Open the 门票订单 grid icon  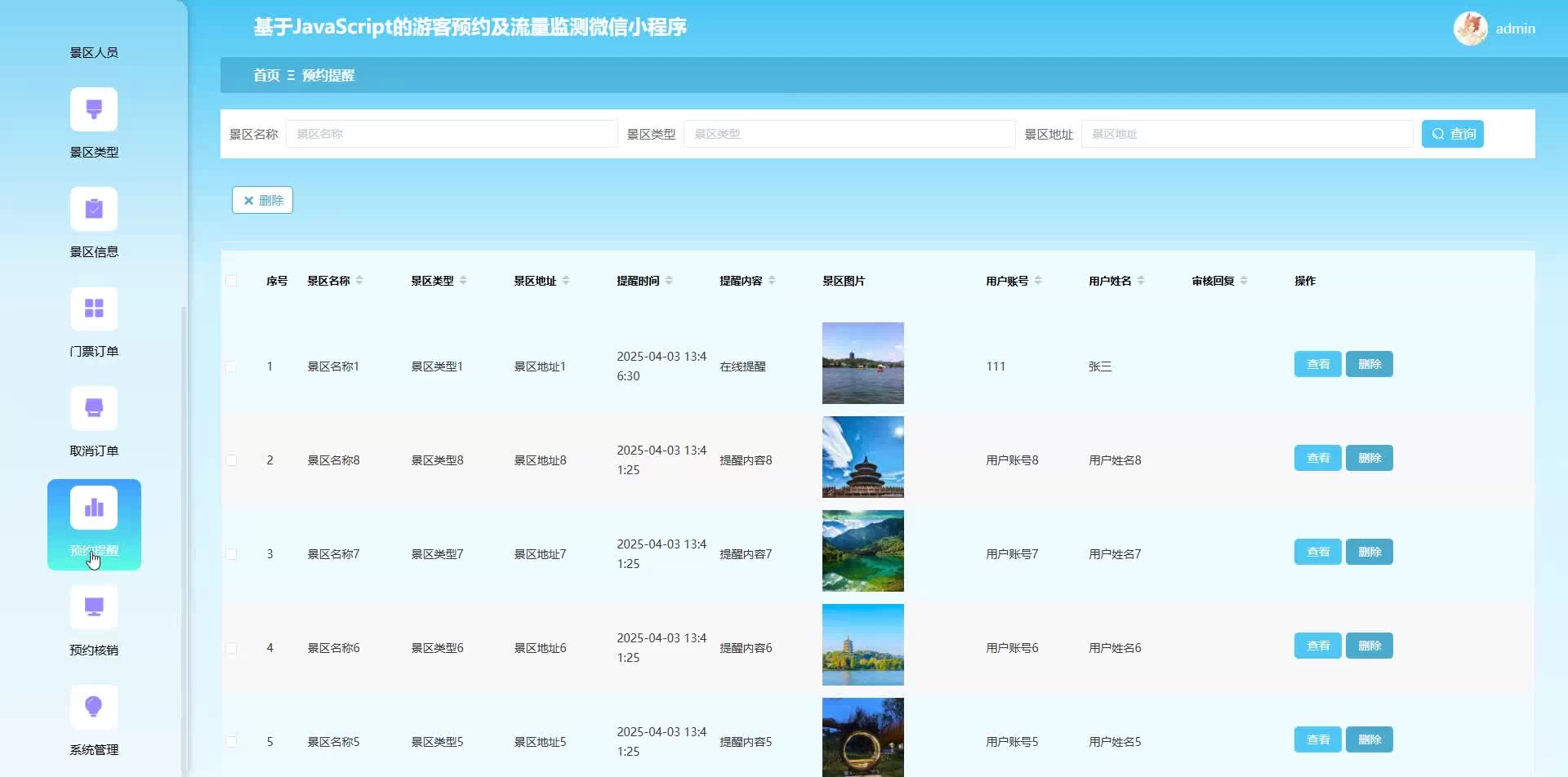[x=94, y=309]
